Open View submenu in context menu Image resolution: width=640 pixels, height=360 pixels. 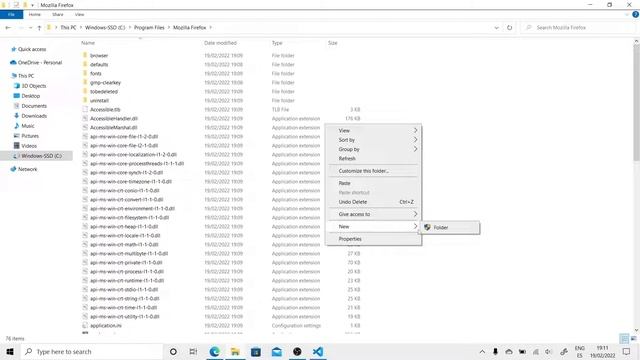click(x=373, y=131)
